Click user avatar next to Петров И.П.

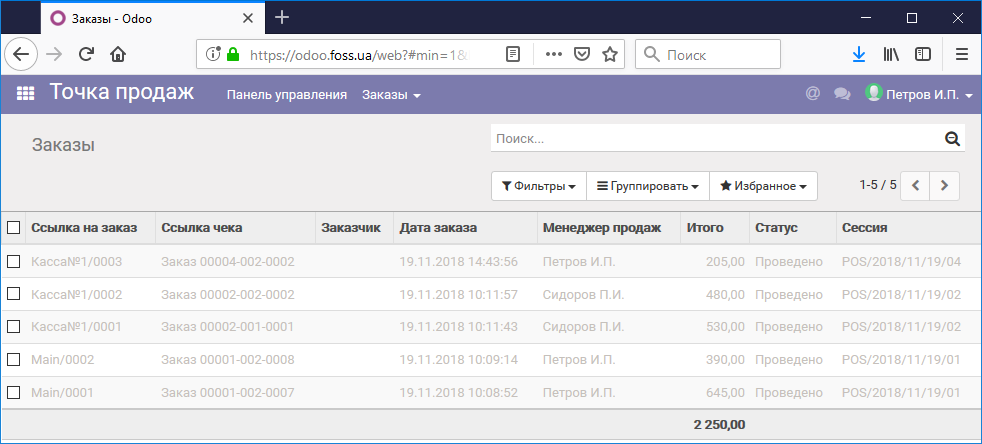coord(874,93)
